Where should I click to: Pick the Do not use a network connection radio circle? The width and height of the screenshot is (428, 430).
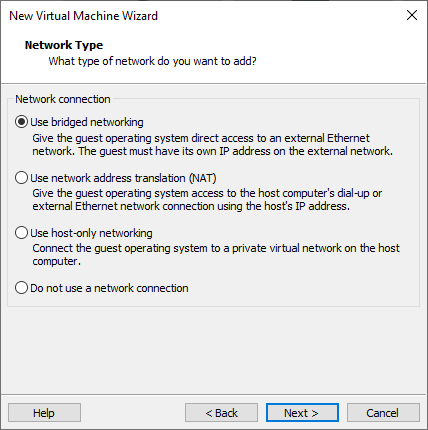21,288
